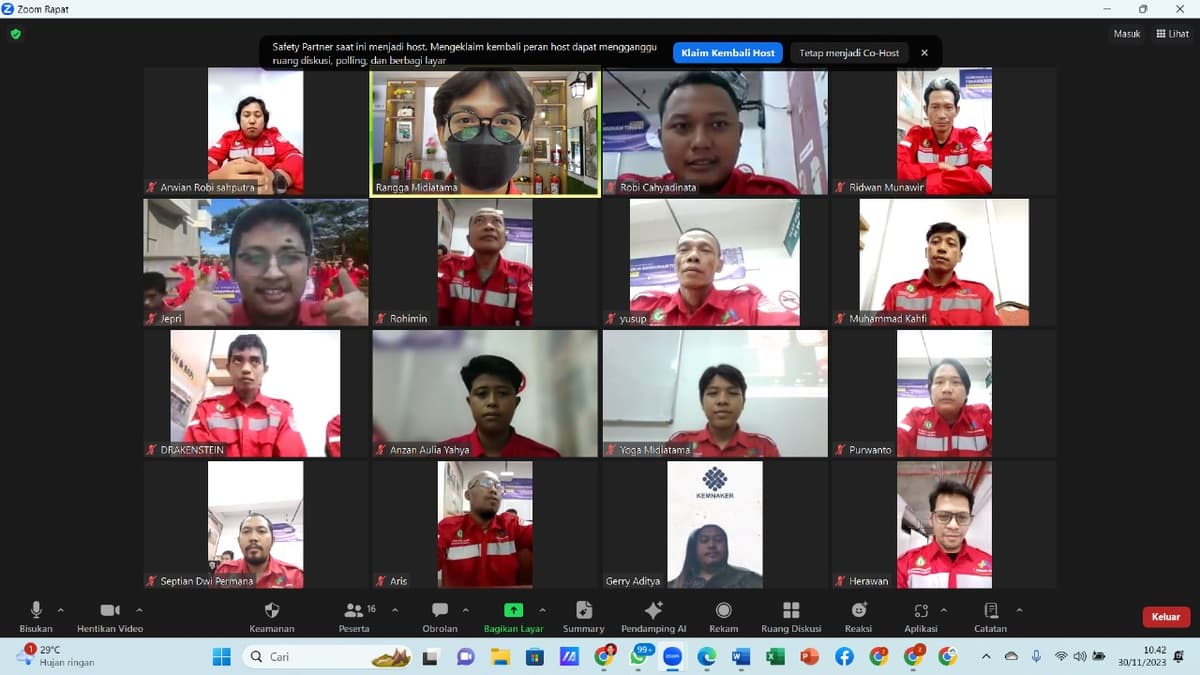
Task: Start Bagikan Layar screen share
Action: tap(513, 617)
